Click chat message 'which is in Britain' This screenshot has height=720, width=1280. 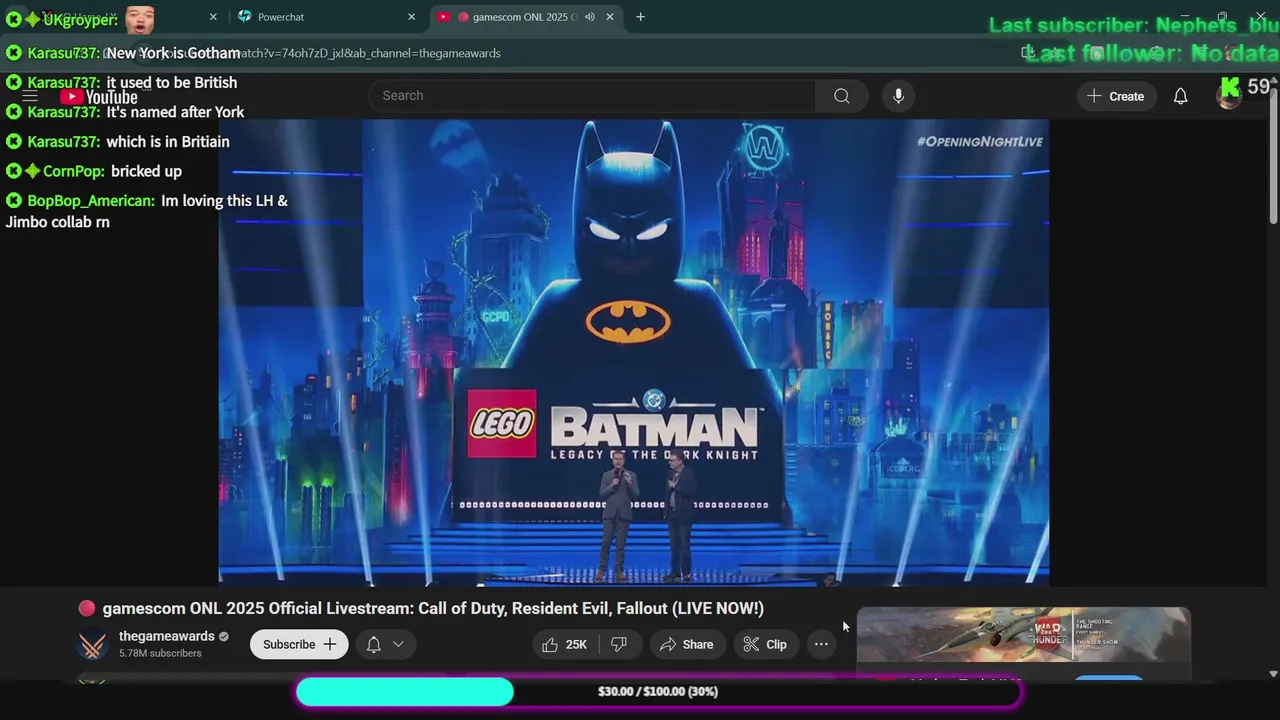(x=168, y=142)
